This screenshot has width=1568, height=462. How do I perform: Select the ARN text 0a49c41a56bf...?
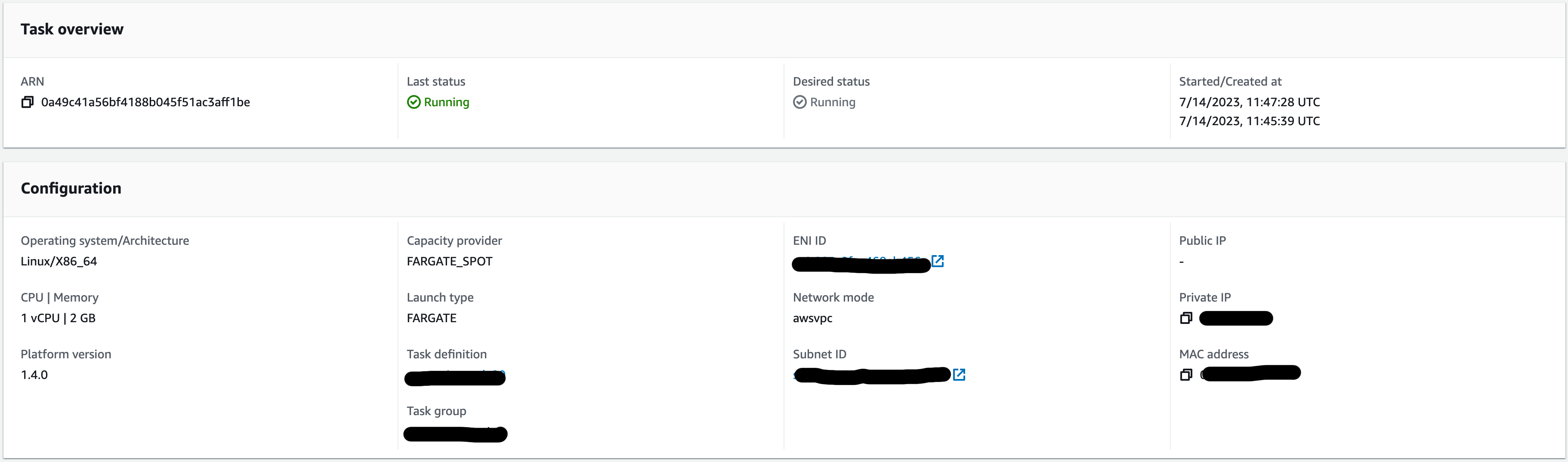click(x=145, y=102)
